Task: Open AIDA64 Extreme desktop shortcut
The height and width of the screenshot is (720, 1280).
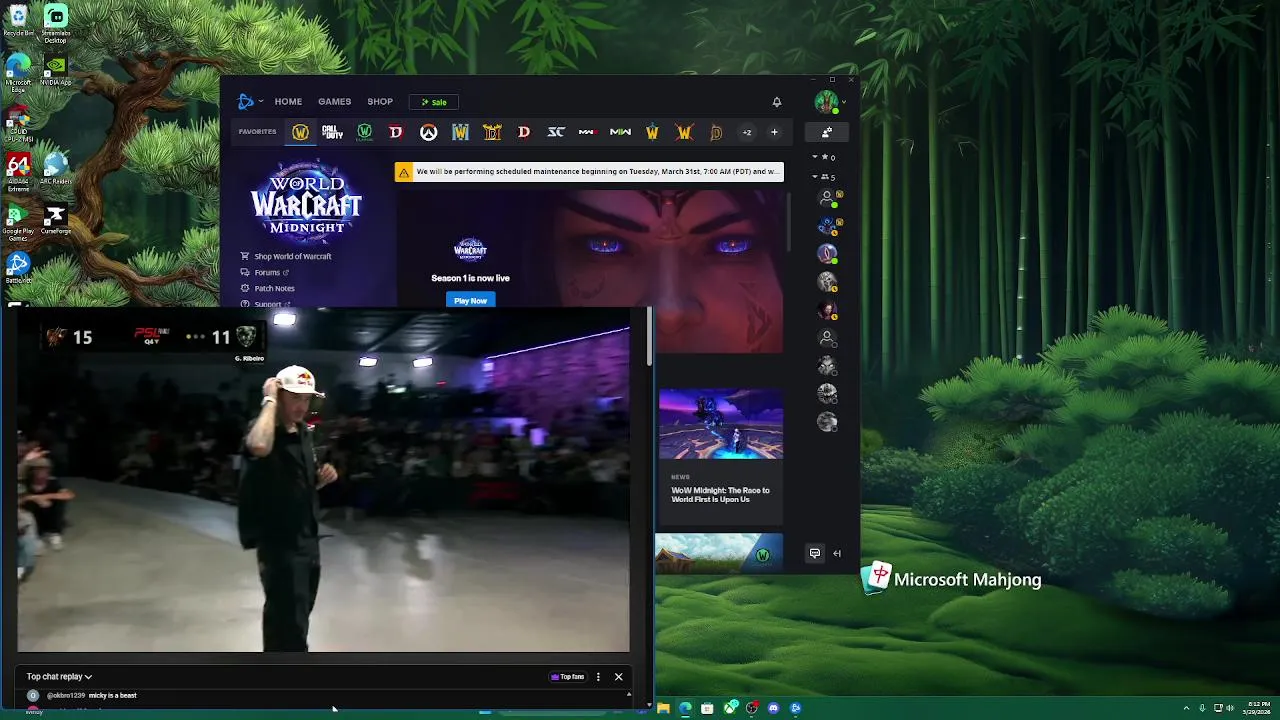Action: tap(18, 172)
